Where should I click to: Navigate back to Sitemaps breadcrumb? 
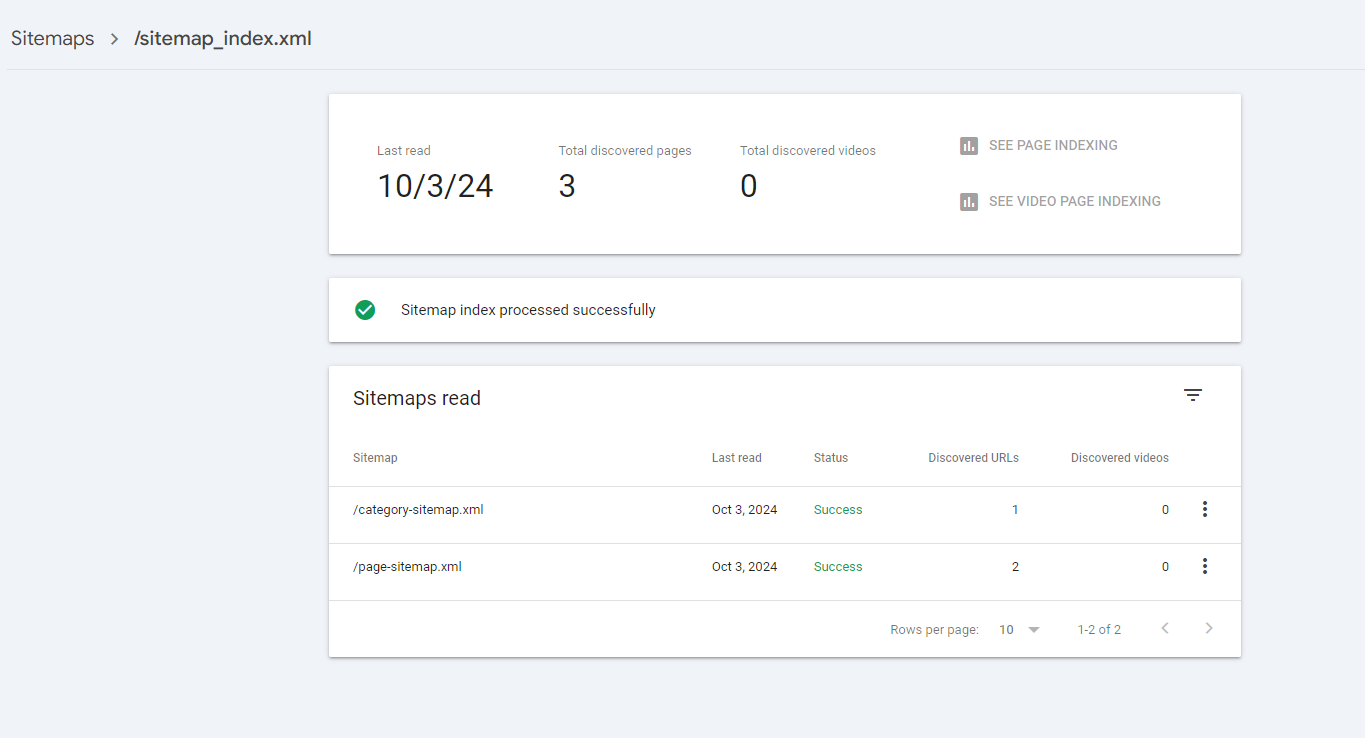52,39
